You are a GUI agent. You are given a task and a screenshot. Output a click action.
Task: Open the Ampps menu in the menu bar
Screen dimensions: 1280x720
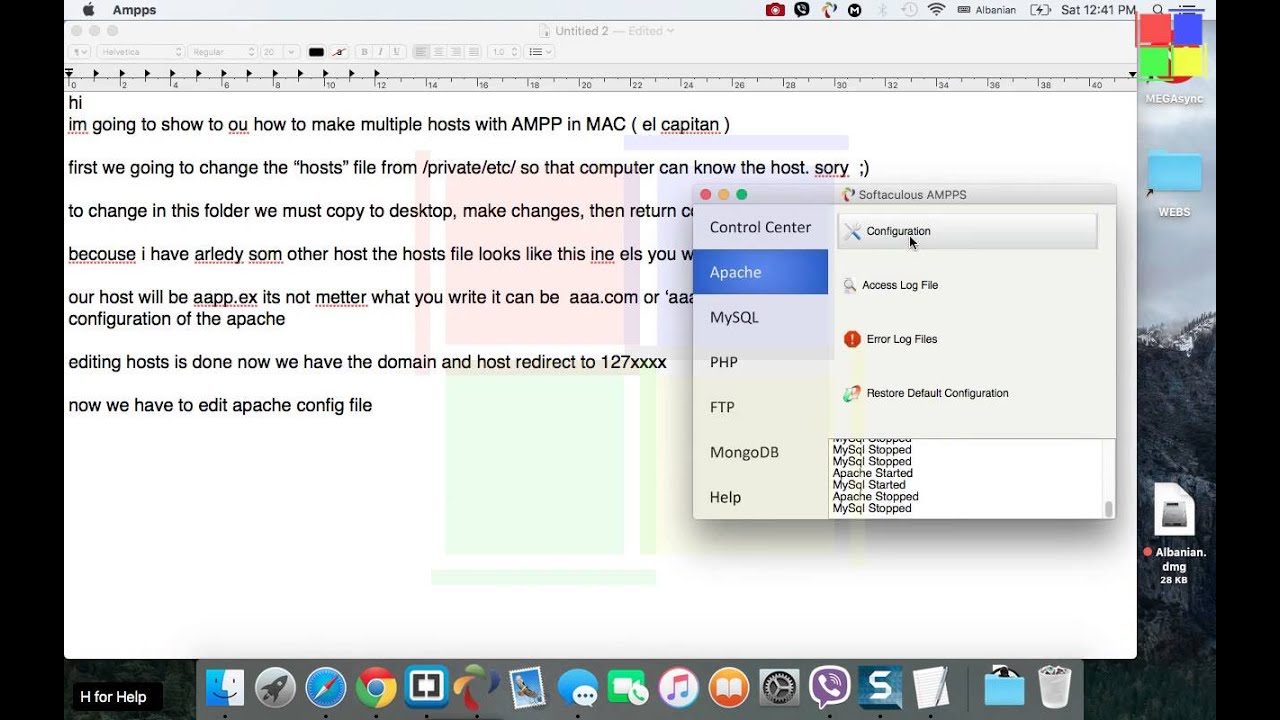pos(133,10)
